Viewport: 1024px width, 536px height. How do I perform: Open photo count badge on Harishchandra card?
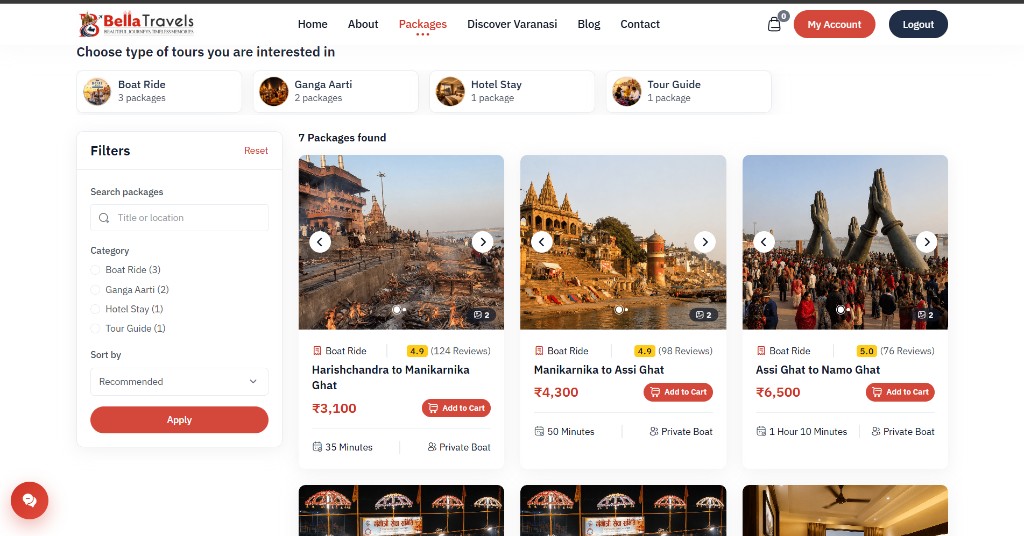(482, 315)
